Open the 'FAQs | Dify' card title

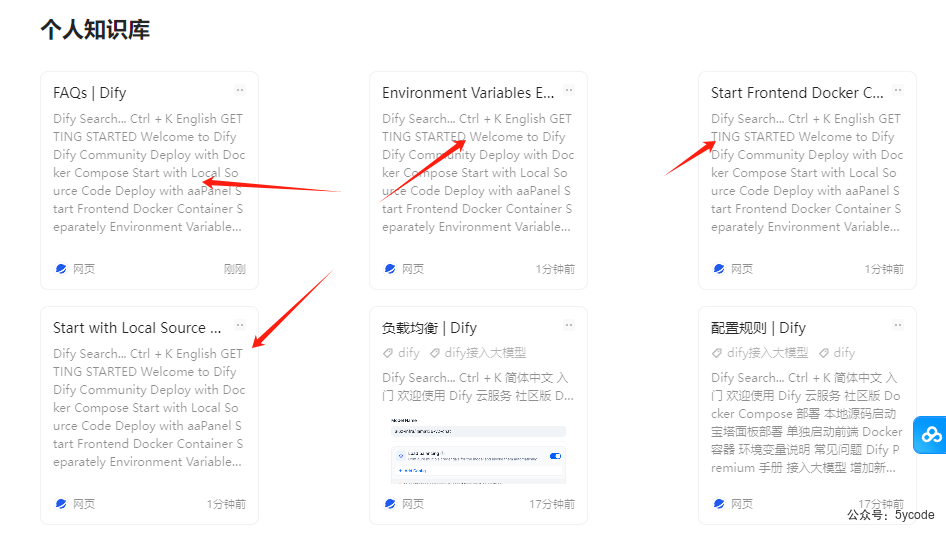click(90, 93)
